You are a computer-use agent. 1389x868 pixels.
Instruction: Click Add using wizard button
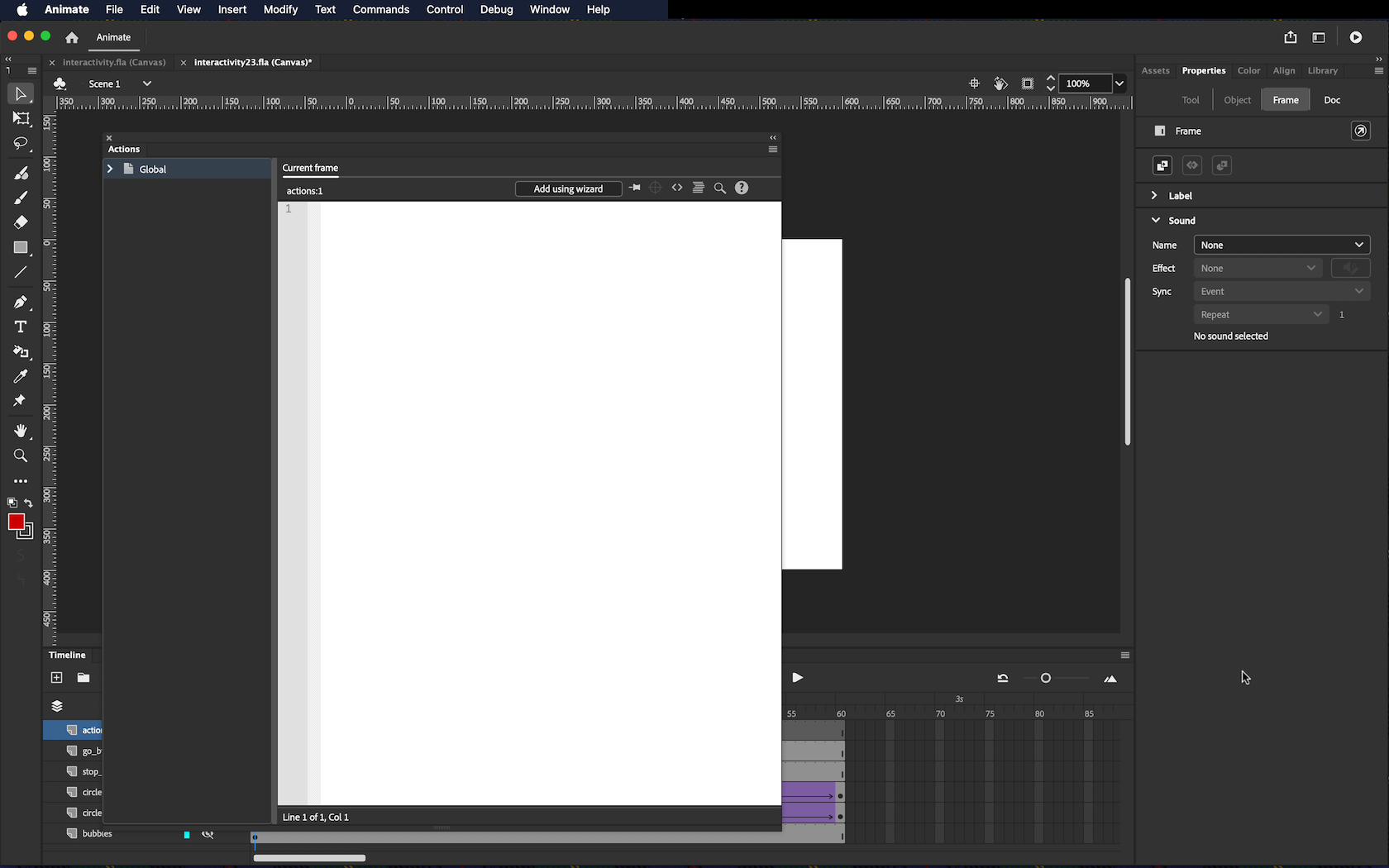[568, 189]
